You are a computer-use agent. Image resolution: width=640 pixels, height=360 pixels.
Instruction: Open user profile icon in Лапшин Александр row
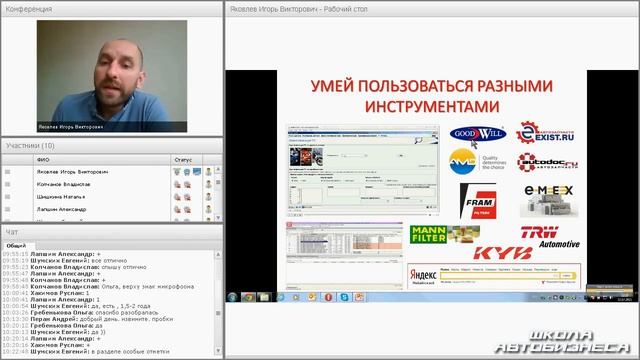click(x=209, y=209)
